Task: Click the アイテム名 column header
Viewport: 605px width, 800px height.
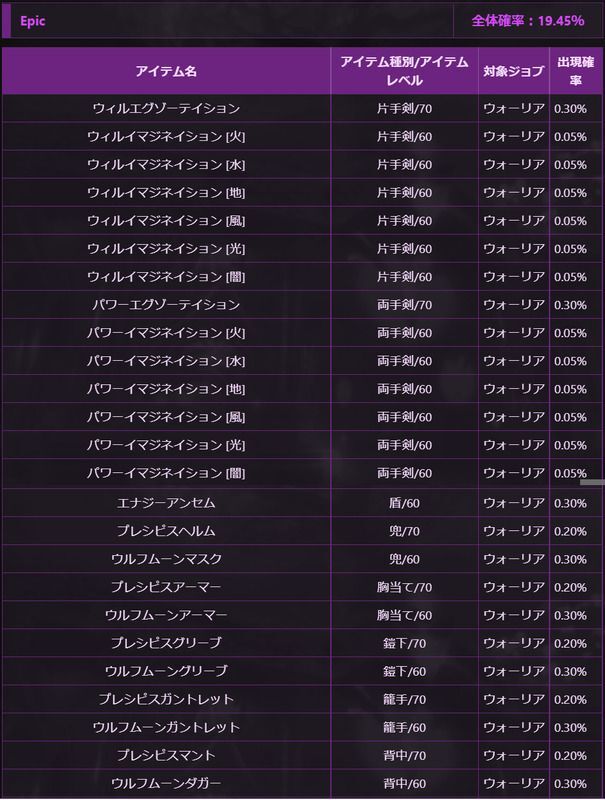Action: [166, 71]
